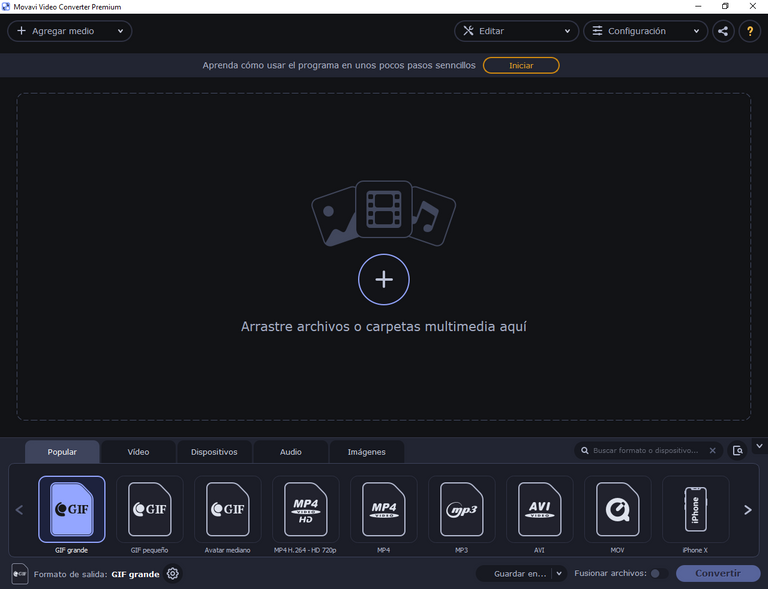Click the detect device icon beside search

pos(738,450)
